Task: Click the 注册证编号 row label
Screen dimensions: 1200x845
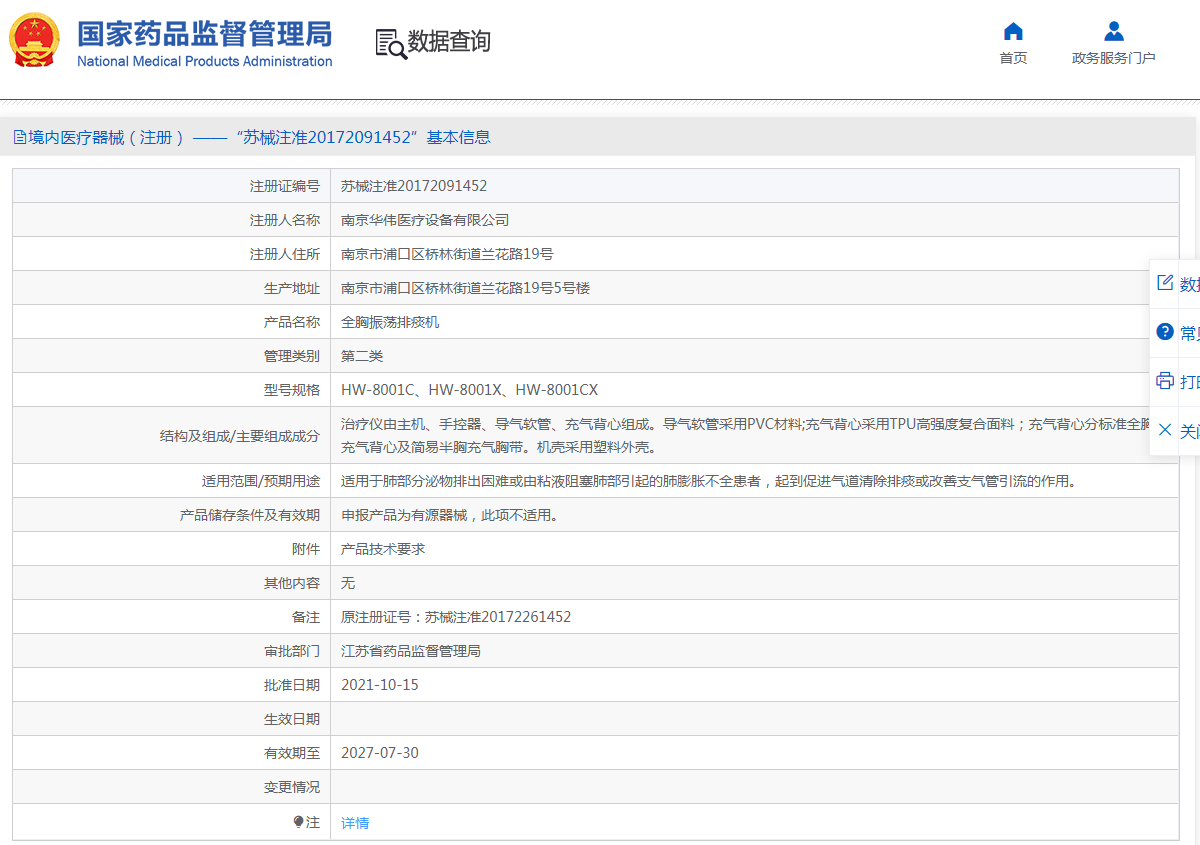Action: tap(285, 186)
